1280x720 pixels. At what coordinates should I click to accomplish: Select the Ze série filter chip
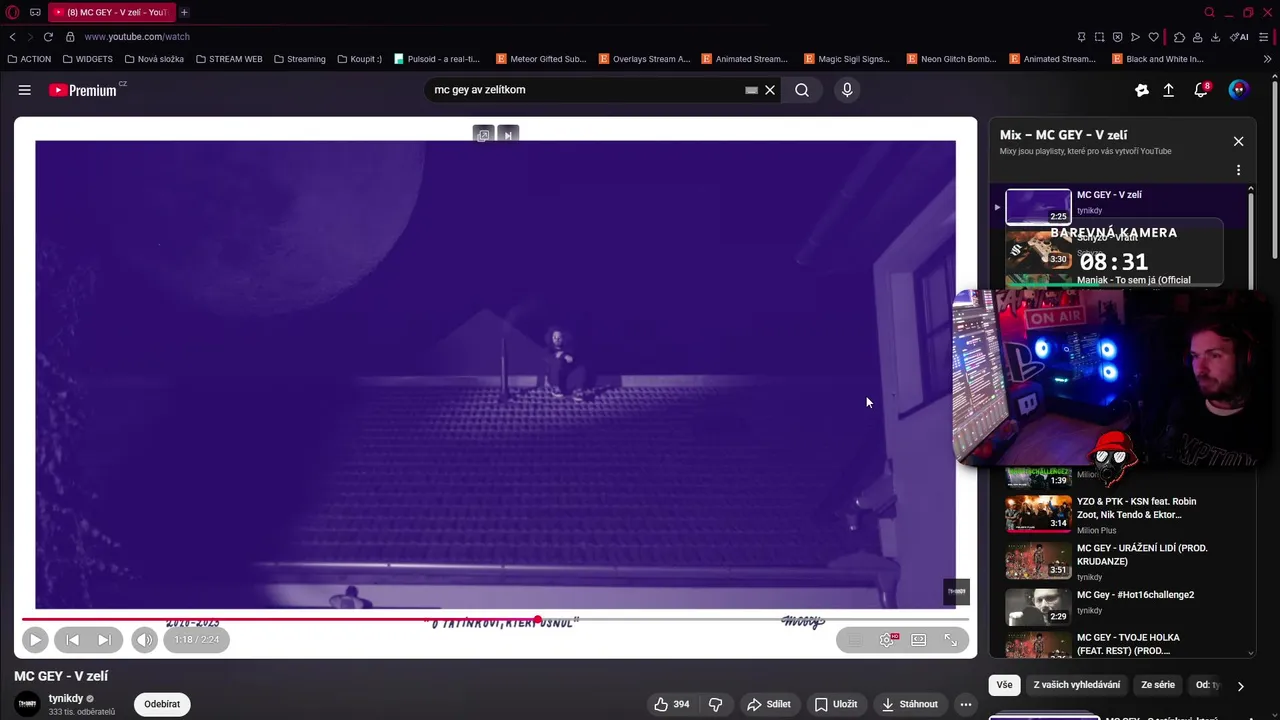[1158, 685]
